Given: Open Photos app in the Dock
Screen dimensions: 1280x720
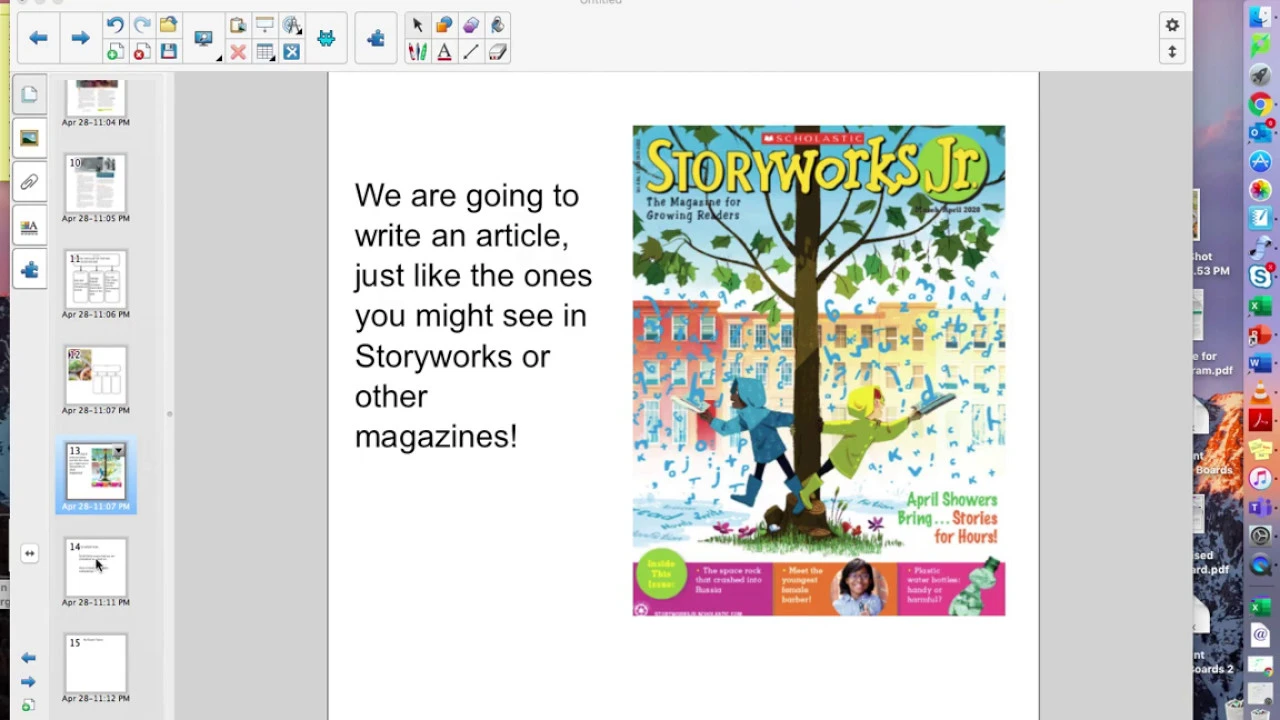Looking at the screenshot, I should tap(1260, 190).
